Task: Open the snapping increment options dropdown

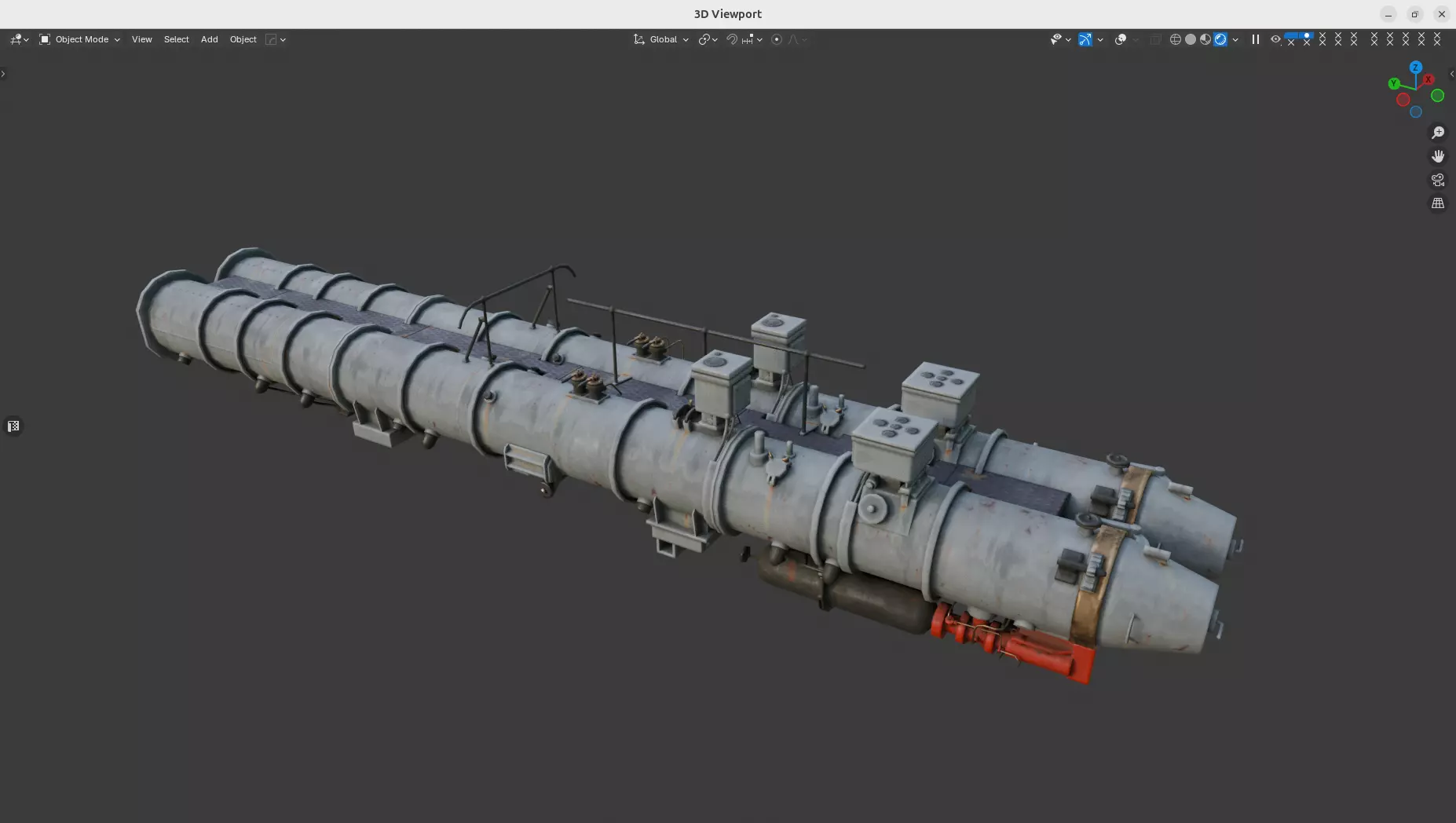Action: [x=752, y=39]
